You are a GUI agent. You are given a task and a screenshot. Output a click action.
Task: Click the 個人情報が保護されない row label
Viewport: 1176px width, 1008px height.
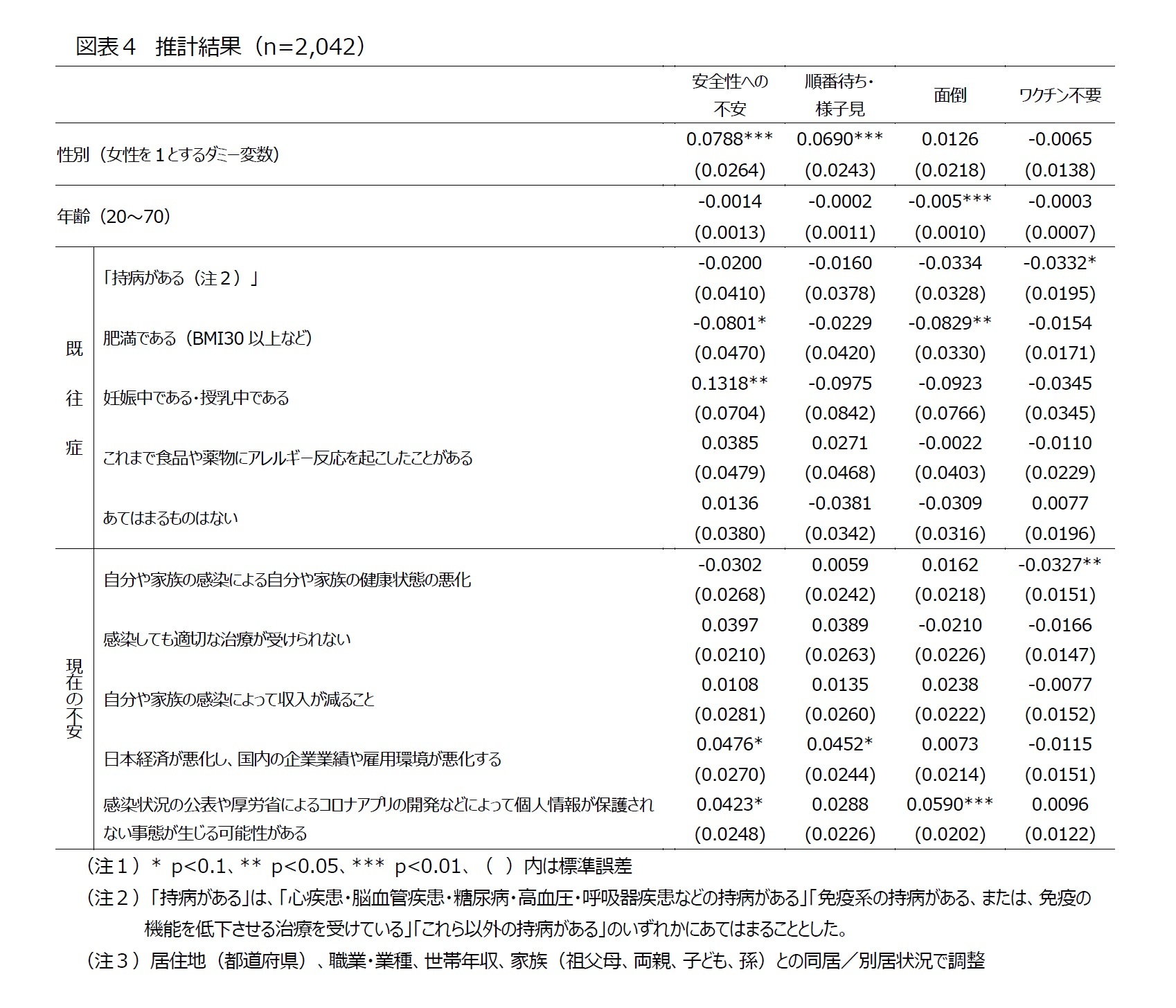tap(378, 818)
